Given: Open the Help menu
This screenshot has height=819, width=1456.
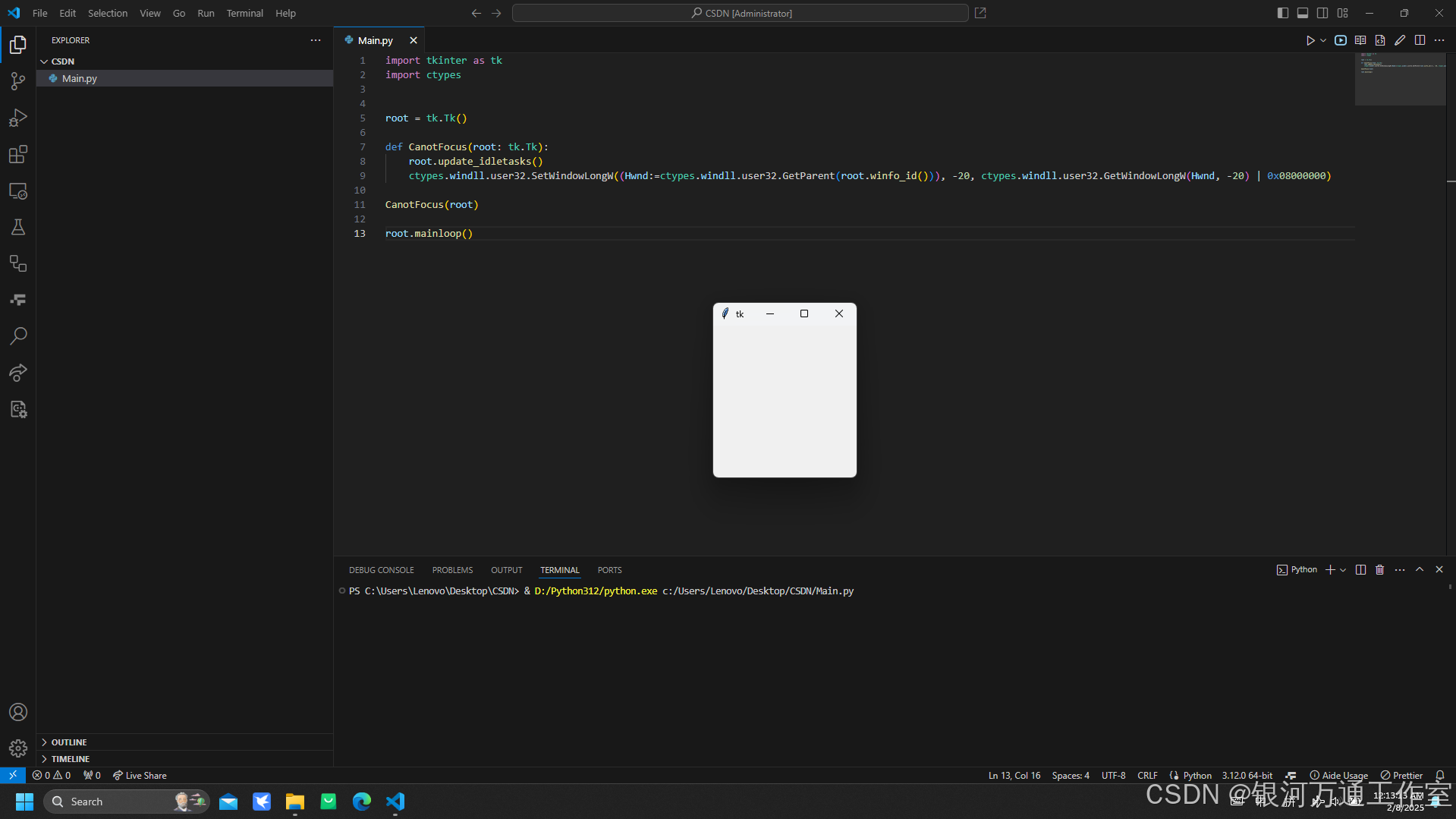Looking at the screenshot, I should click(x=285, y=13).
